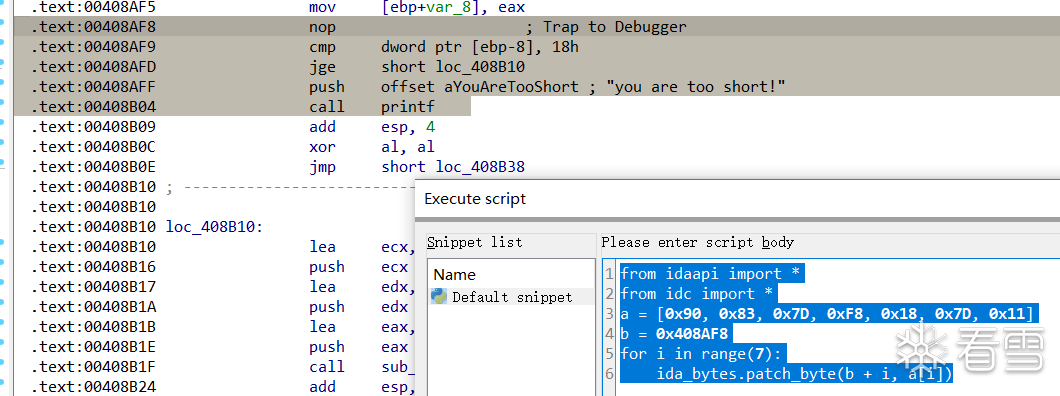
Task: Select the nop line at 00408AF8
Action: coord(537,27)
